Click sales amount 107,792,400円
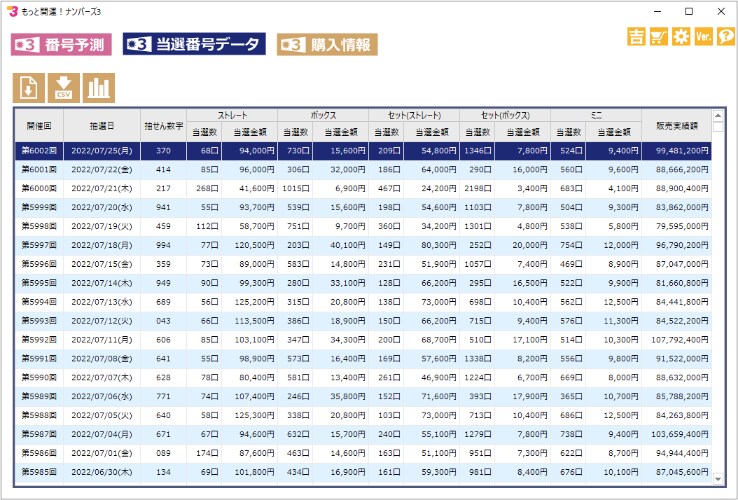 pos(680,339)
